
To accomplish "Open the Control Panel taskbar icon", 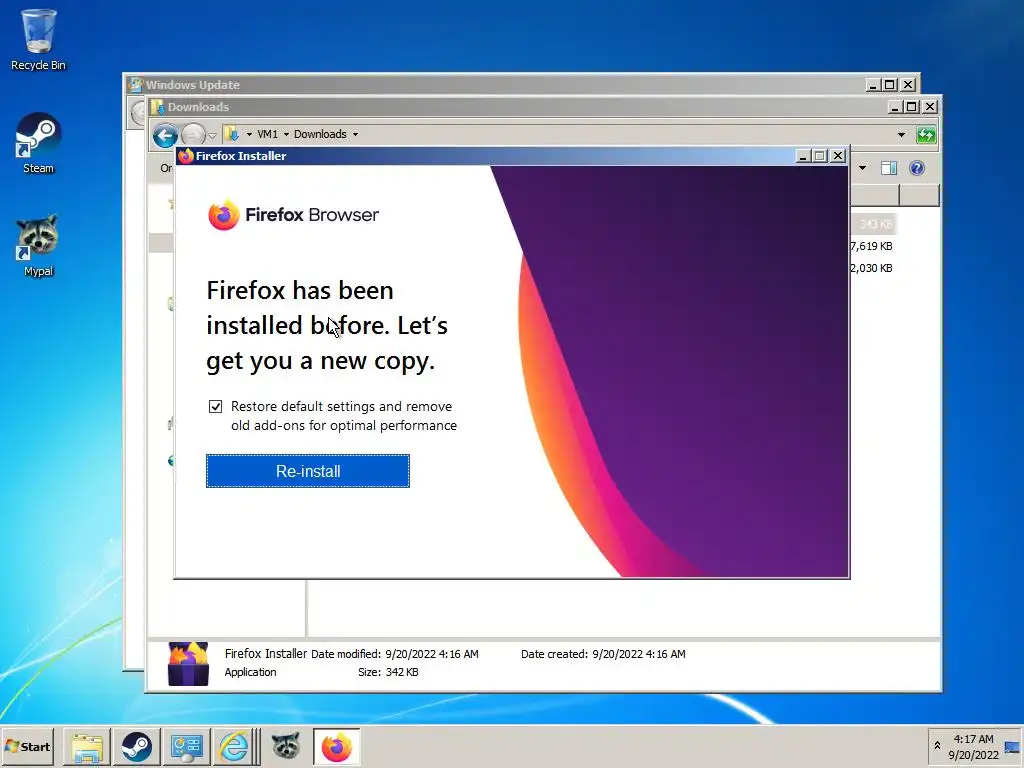I will (186, 747).
